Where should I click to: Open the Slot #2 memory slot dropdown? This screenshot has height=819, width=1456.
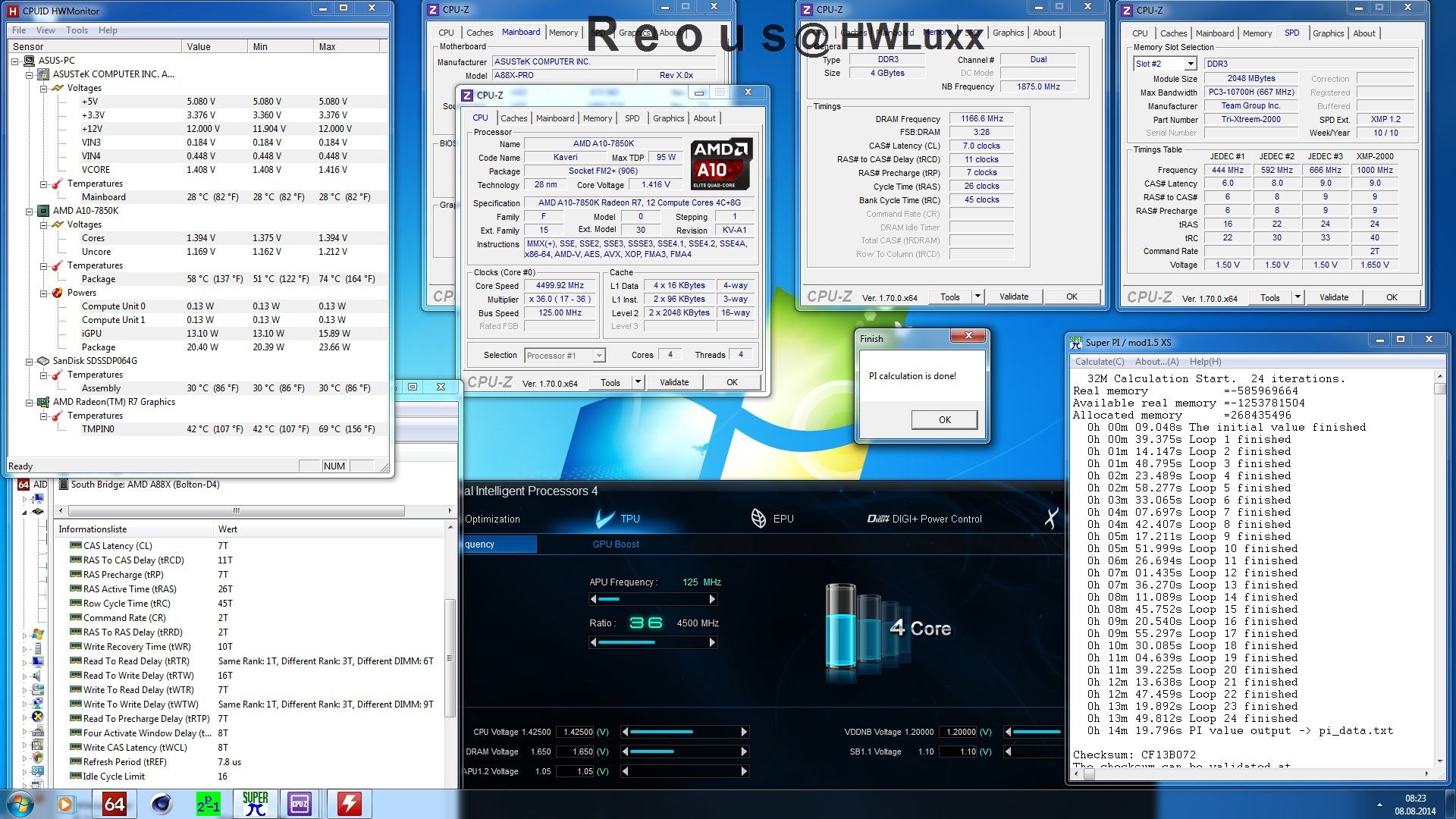click(x=1191, y=64)
